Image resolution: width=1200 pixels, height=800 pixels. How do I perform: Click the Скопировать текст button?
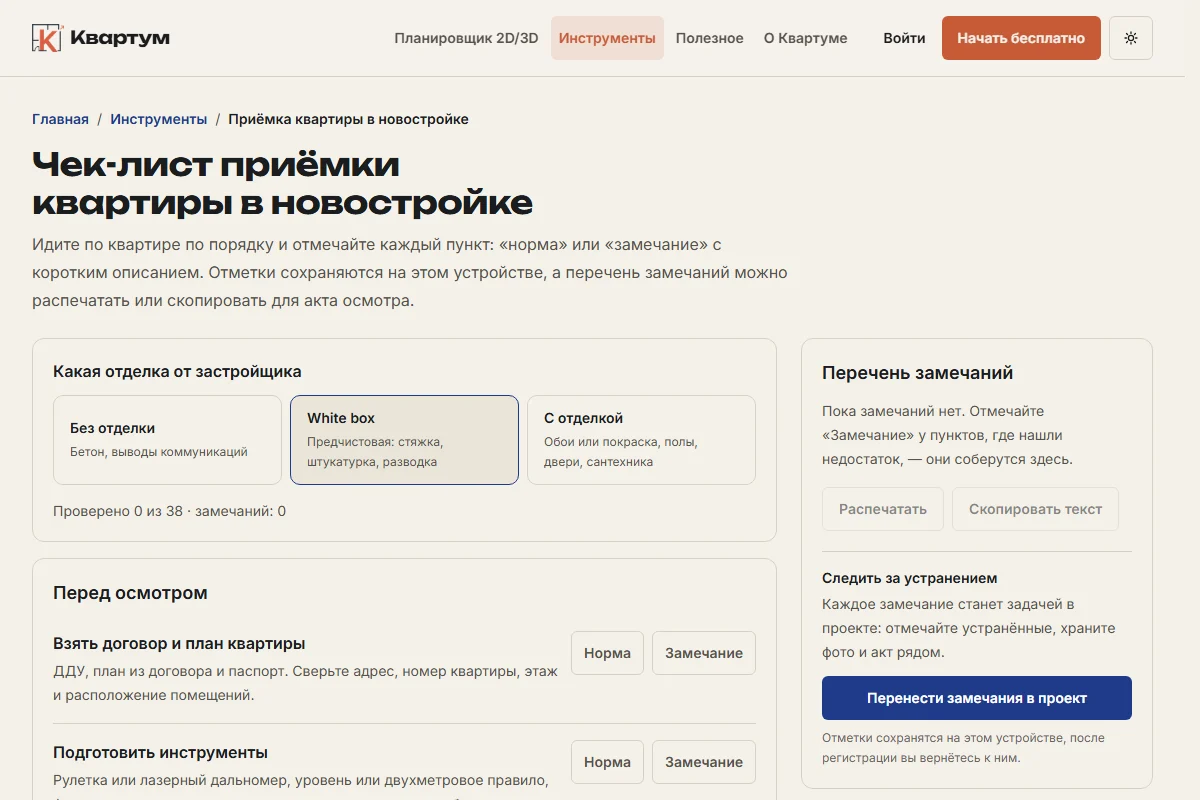[x=1035, y=509]
